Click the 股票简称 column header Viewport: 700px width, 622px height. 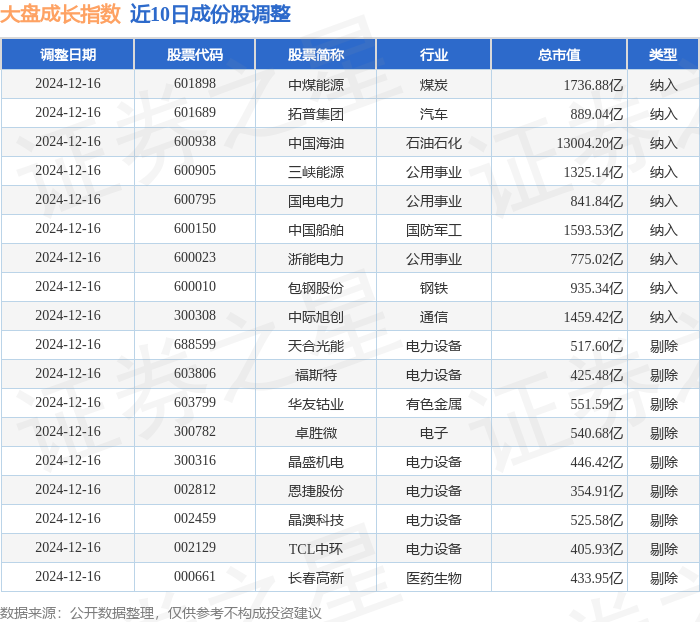pos(316,54)
